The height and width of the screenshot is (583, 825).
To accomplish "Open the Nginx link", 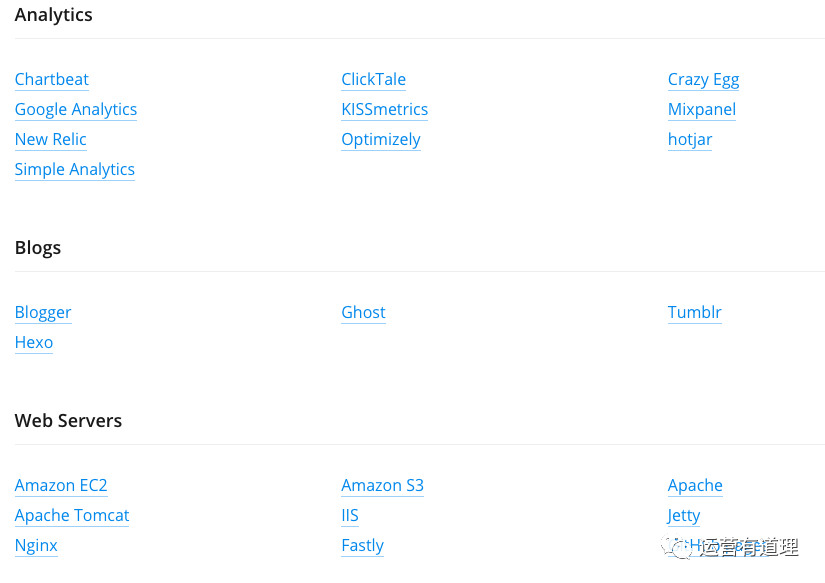I will 36,546.
